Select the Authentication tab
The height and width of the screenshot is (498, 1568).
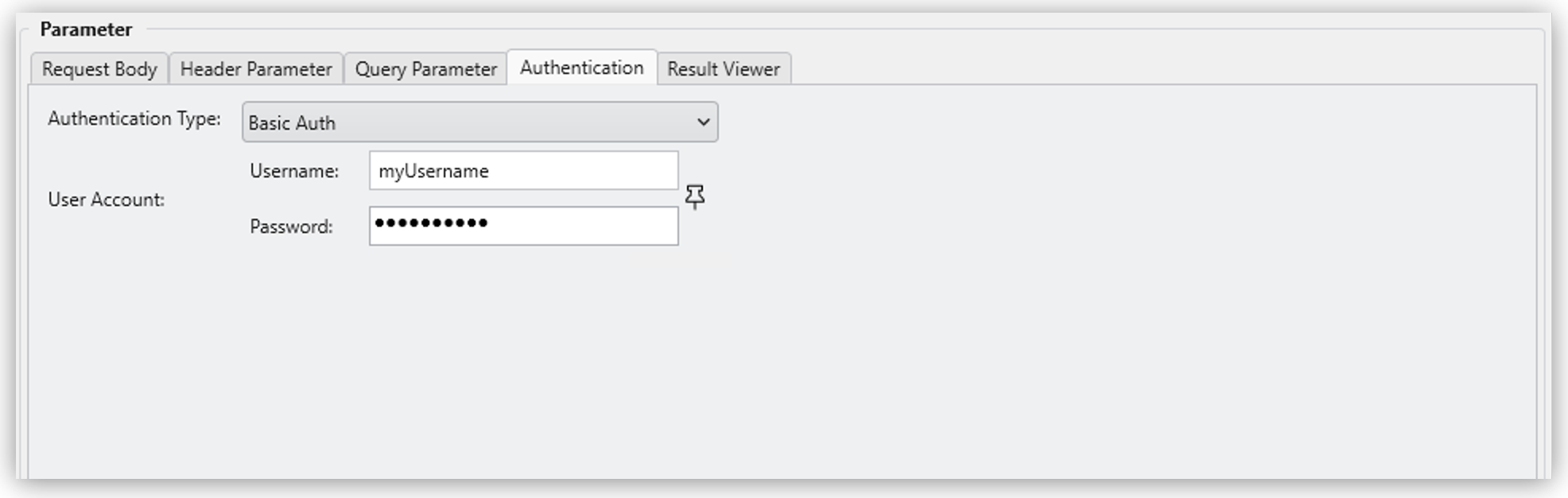[x=581, y=68]
